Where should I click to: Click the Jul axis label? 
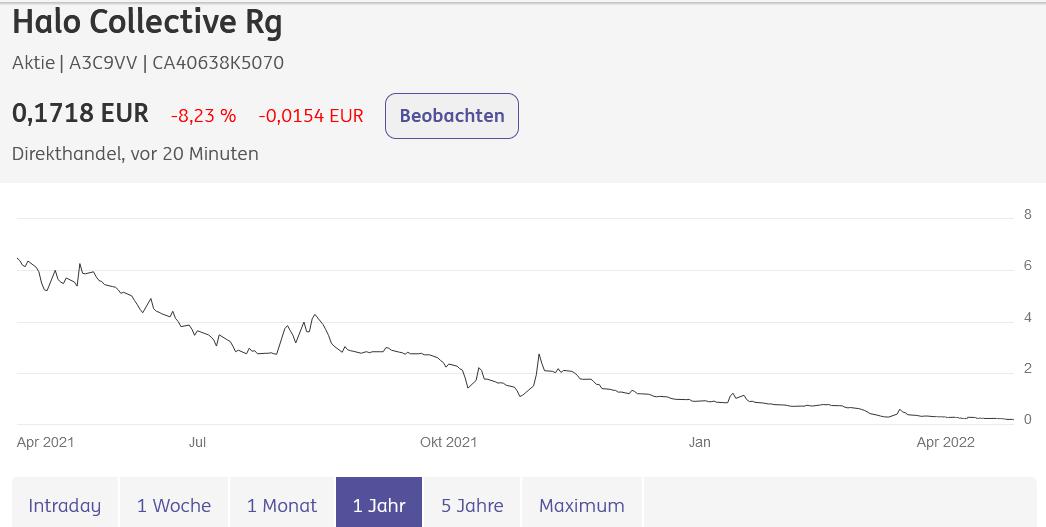(197, 442)
